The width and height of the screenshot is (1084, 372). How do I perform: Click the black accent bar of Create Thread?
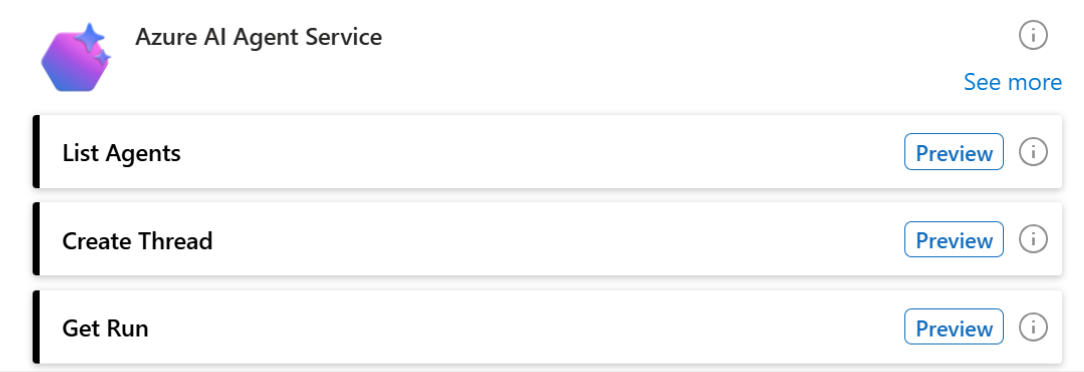(36, 239)
